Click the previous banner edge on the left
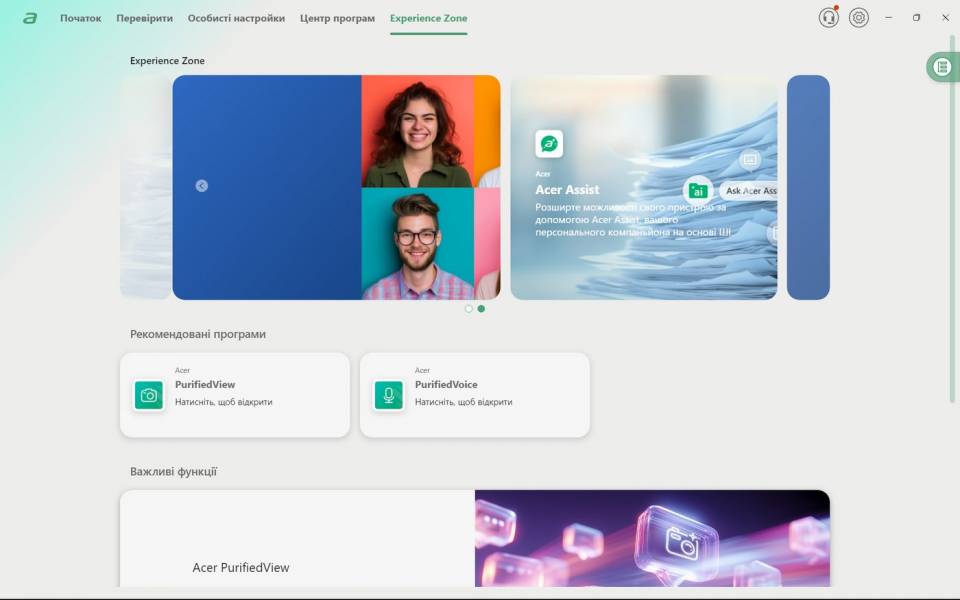Screen dimensions: 960x600 coord(146,187)
